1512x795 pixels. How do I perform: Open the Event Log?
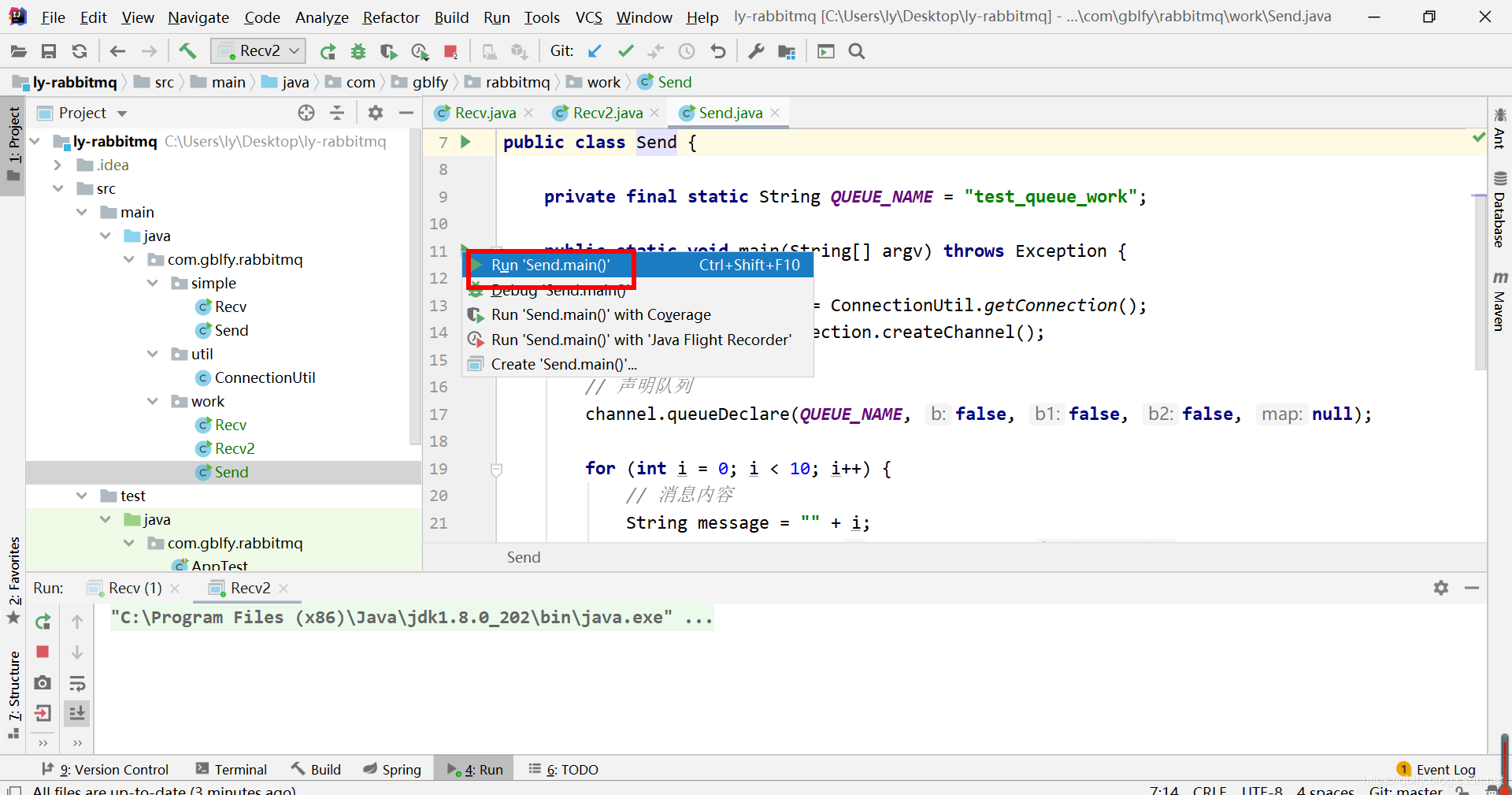[1436, 770]
